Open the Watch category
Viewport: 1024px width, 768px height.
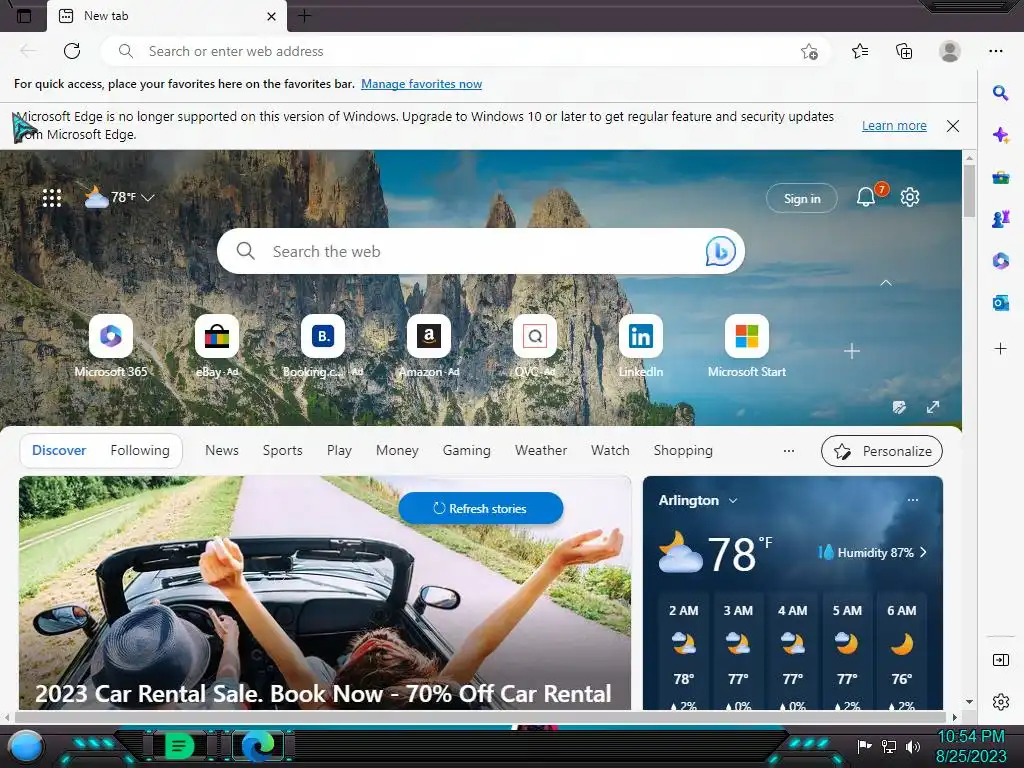610,451
